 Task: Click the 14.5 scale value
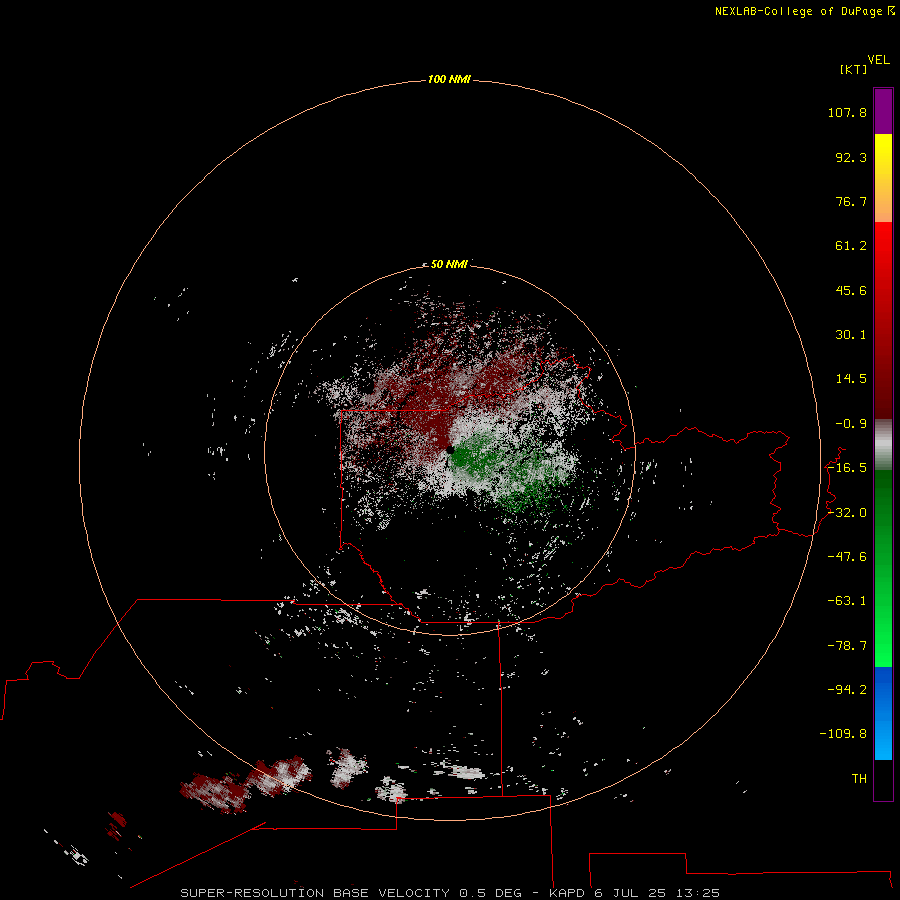[851, 379]
